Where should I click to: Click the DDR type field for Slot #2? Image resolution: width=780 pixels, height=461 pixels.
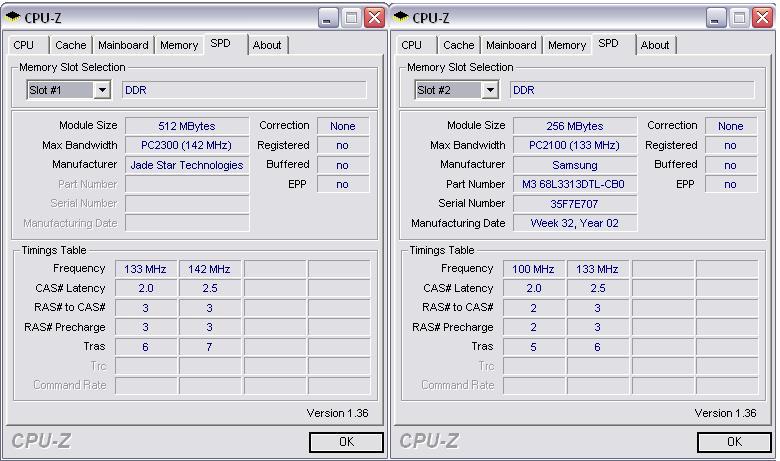click(632, 90)
